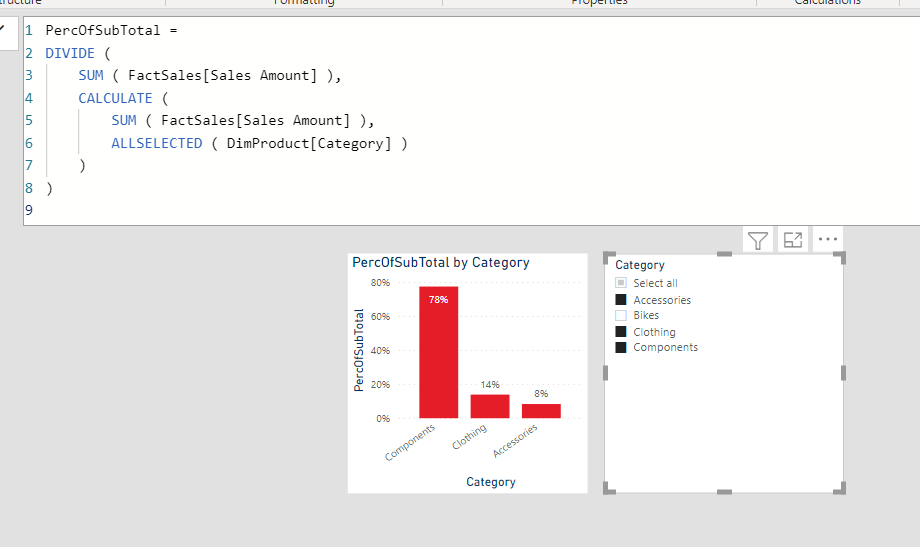Click the 60% y-axis tick label
The width and height of the screenshot is (920, 547).
point(380,316)
